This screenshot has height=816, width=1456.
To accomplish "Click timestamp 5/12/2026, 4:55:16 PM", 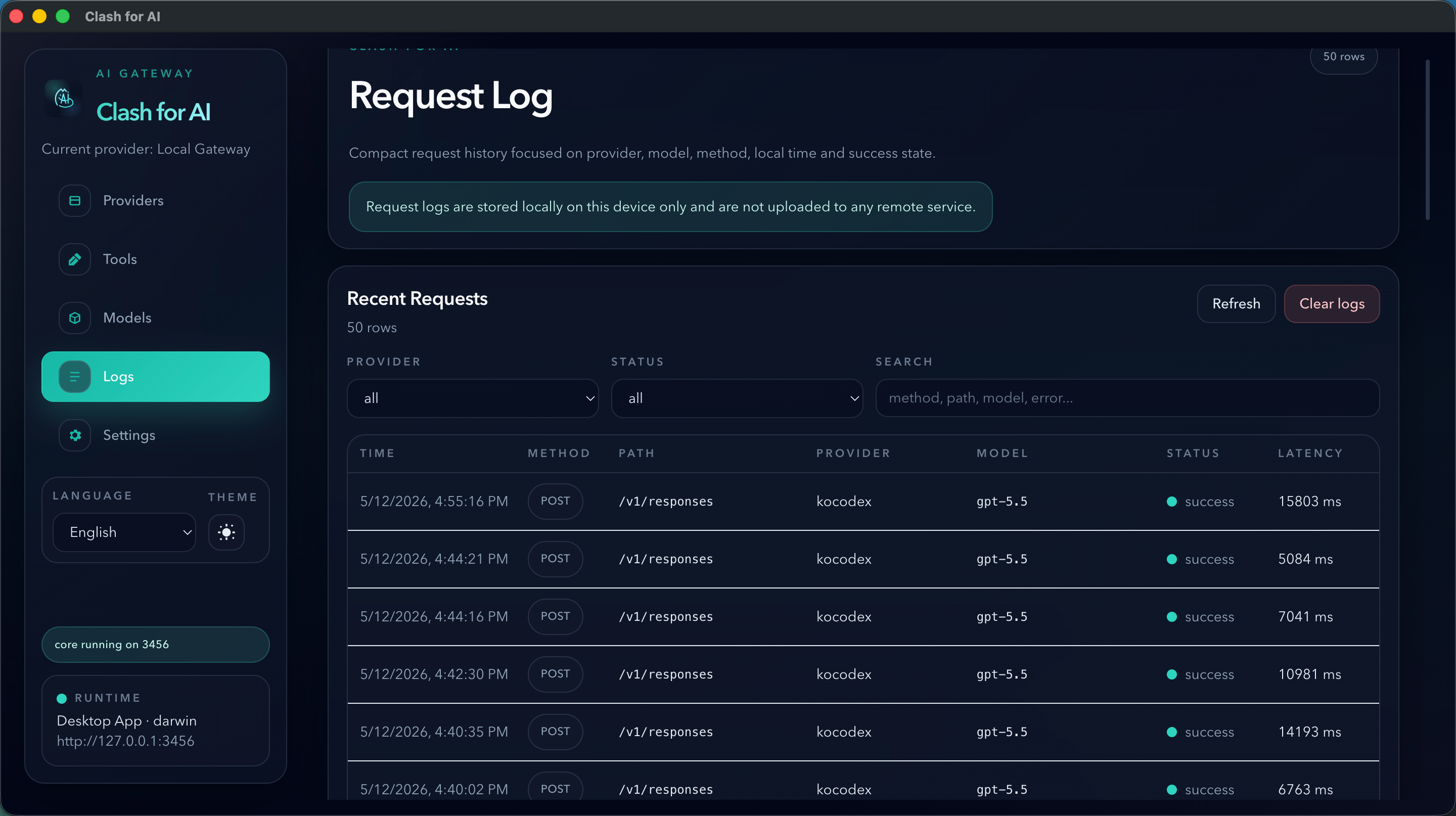I will 434,502.
